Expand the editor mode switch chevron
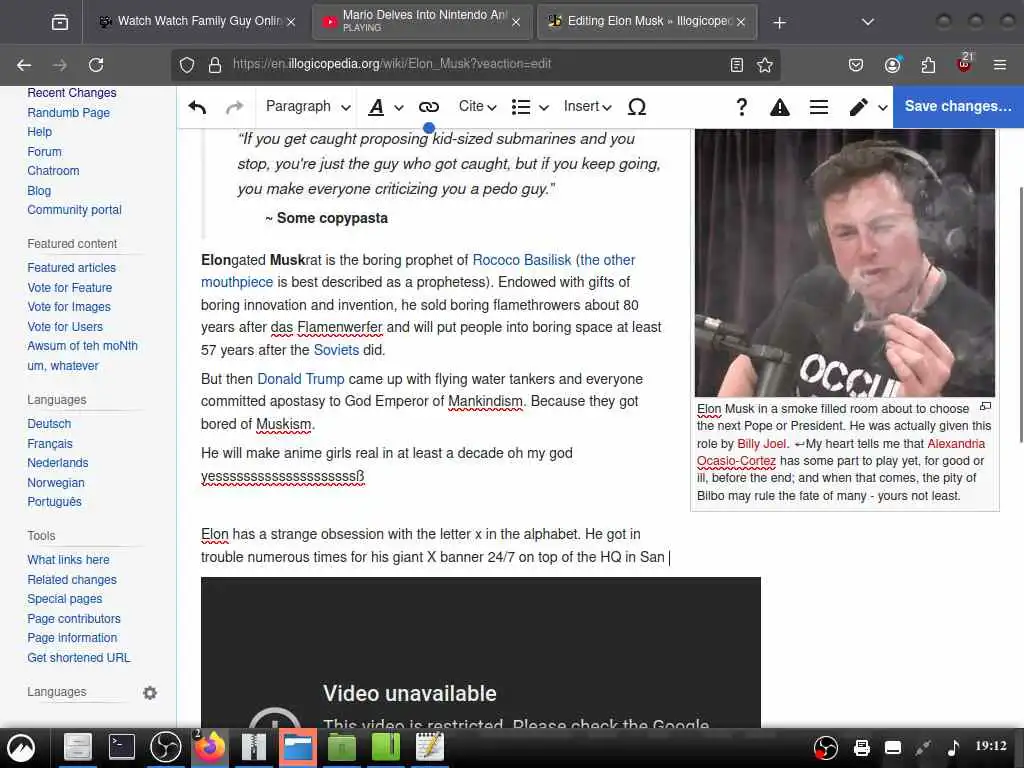The image size is (1024, 768). 882,108
